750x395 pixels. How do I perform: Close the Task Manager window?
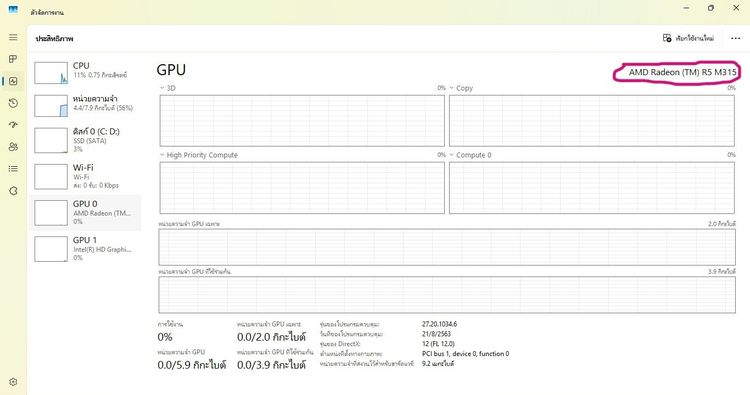(736, 8)
